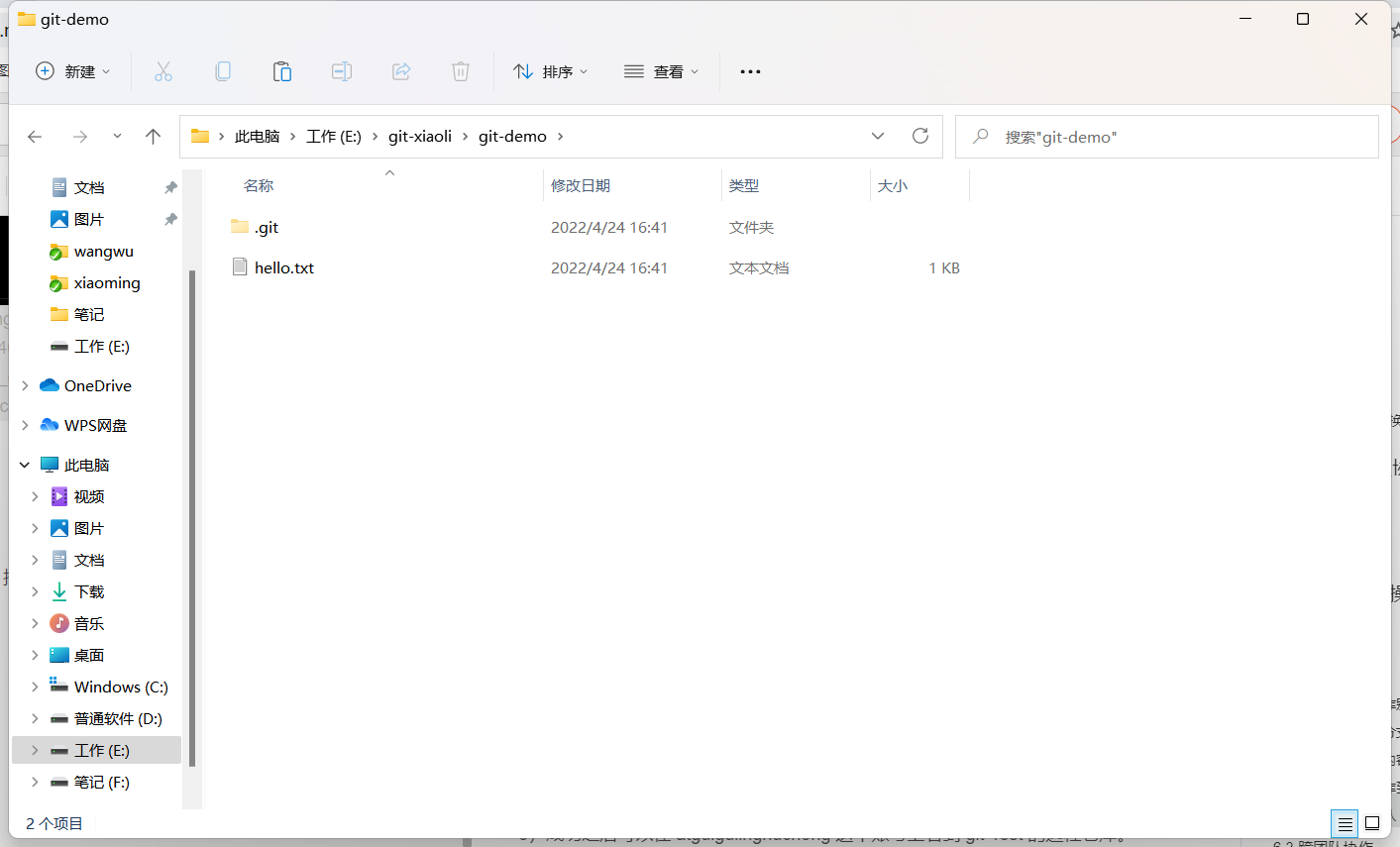Viewport: 1400px width, 847px height.
Task: Open pinned 文档 in quick access
Action: [89, 187]
